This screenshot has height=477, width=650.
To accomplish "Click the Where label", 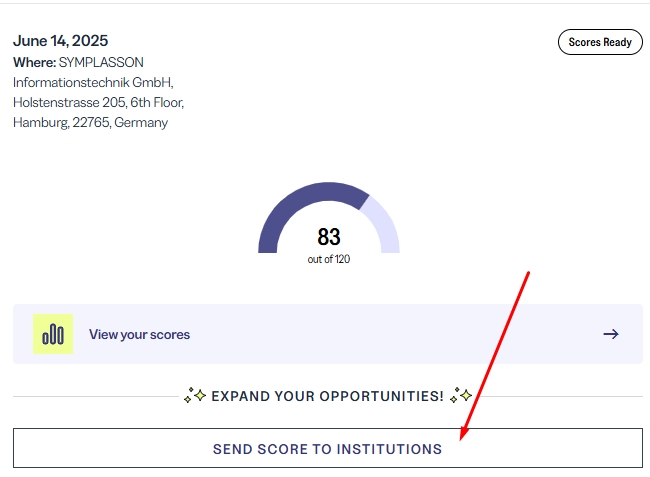I will (x=34, y=63).
